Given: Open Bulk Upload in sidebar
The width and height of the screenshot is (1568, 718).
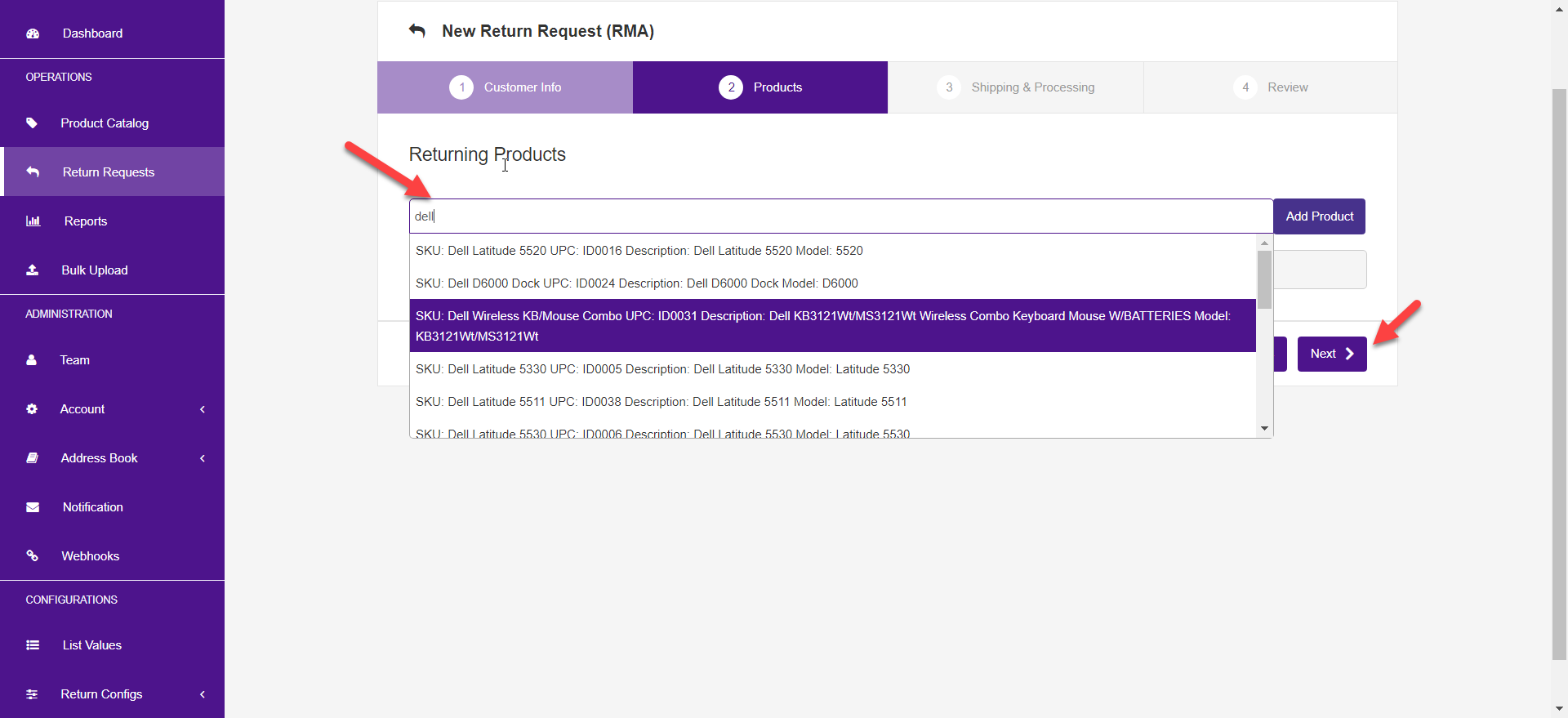Looking at the screenshot, I should coord(112,270).
